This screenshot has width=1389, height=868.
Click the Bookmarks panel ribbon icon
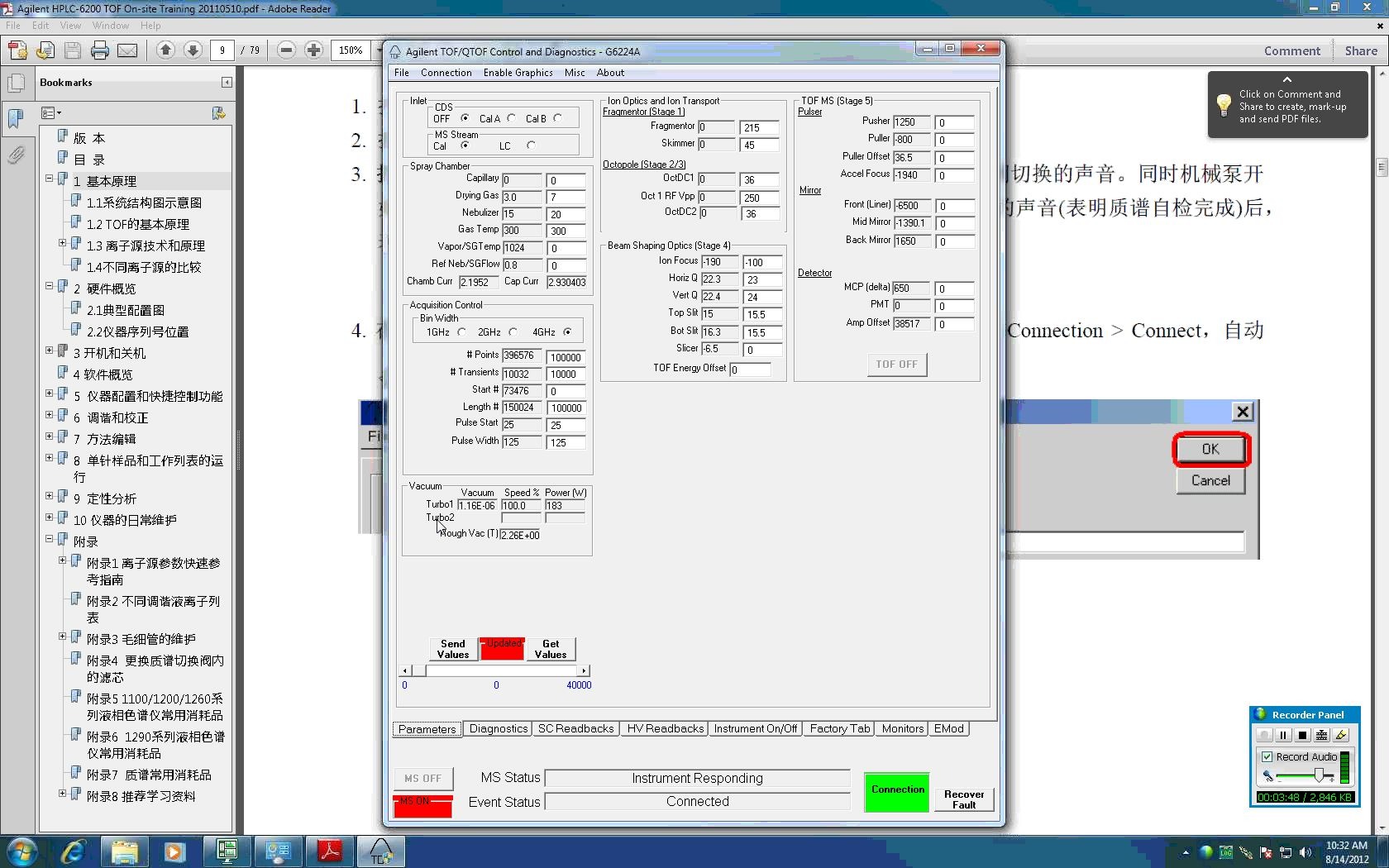[x=16, y=118]
